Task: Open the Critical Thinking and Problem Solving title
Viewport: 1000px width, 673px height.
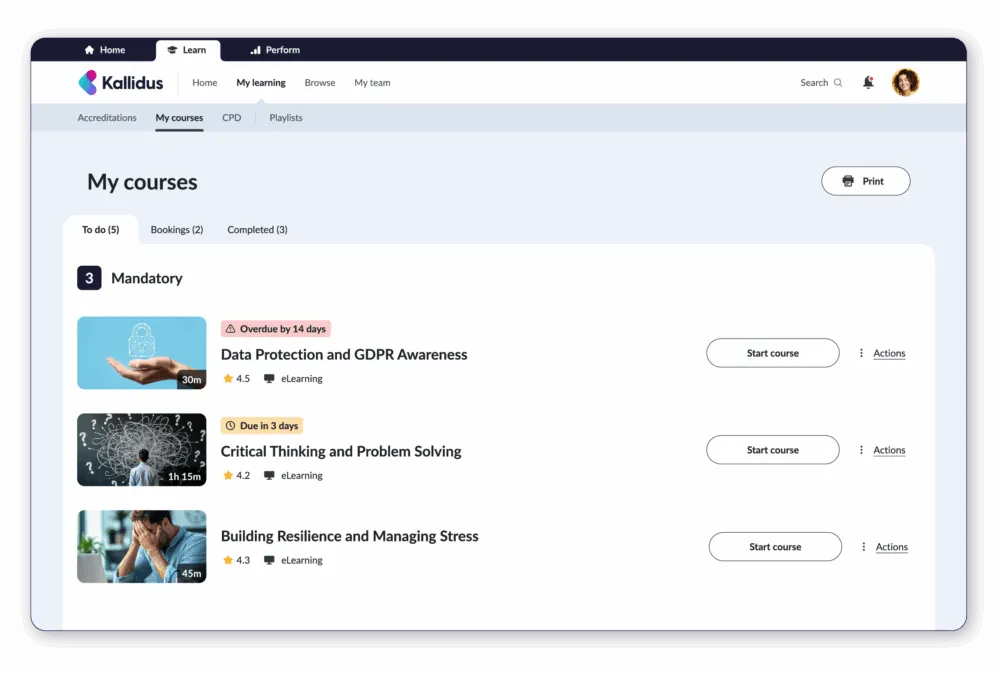Action: click(x=341, y=452)
